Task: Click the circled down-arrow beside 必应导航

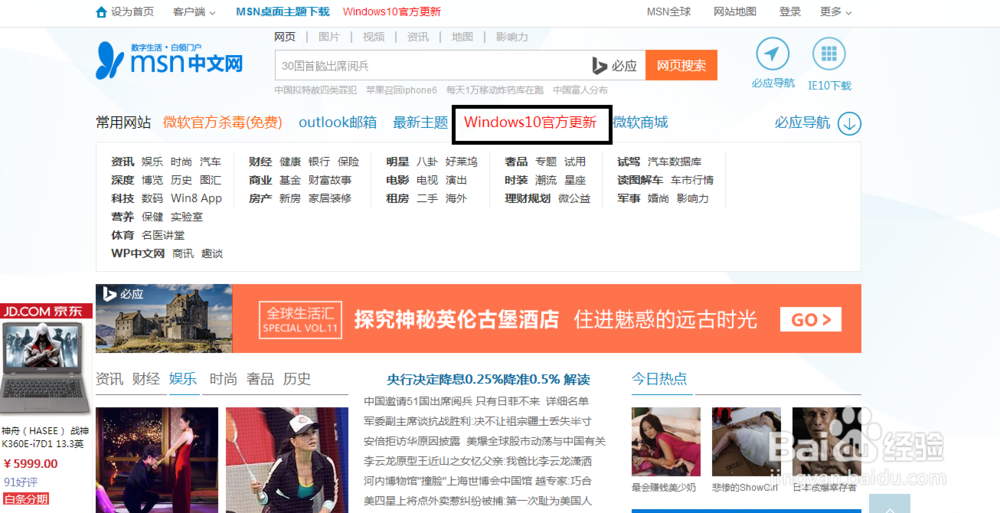Action: [x=849, y=124]
